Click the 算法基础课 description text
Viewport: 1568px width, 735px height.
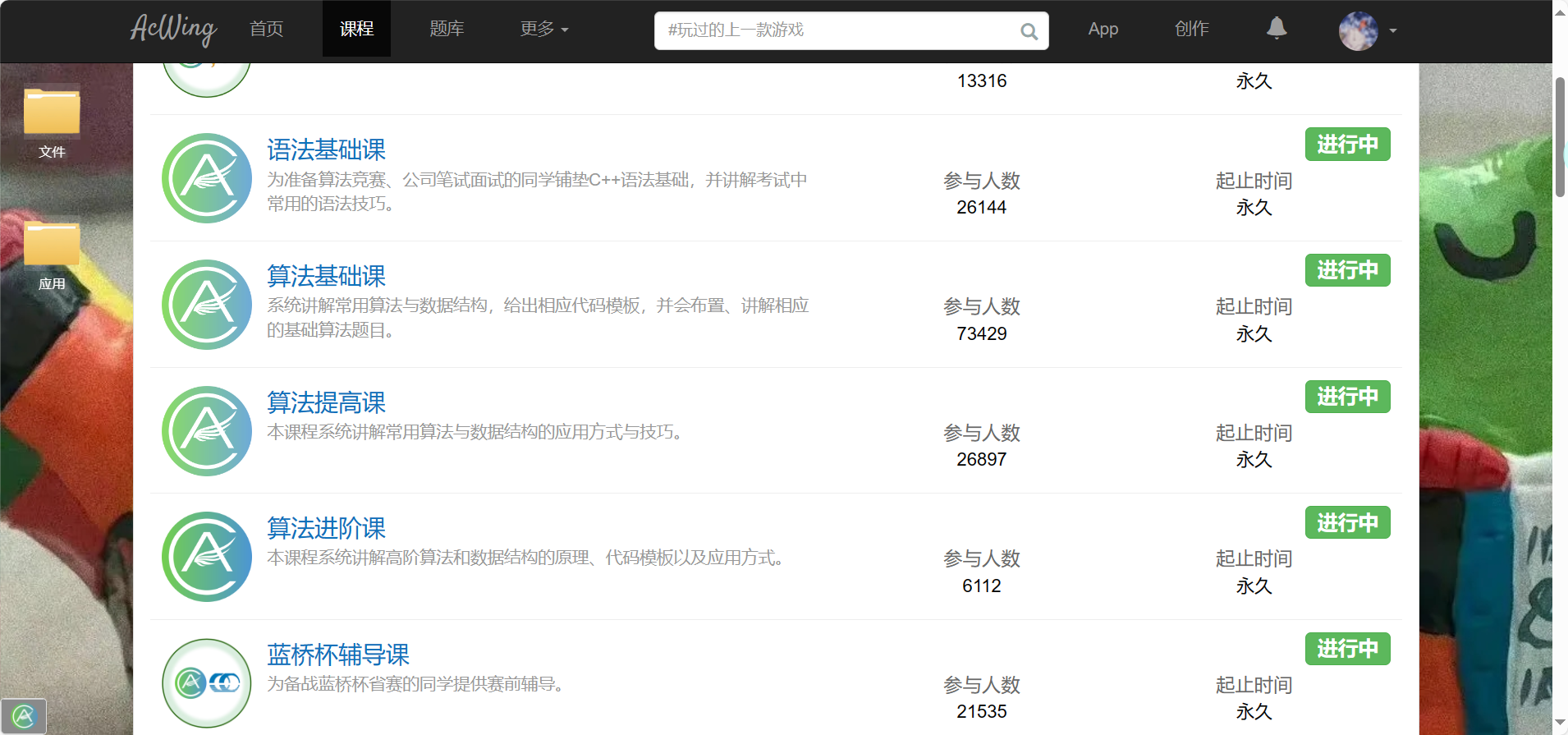(x=539, y=318)
